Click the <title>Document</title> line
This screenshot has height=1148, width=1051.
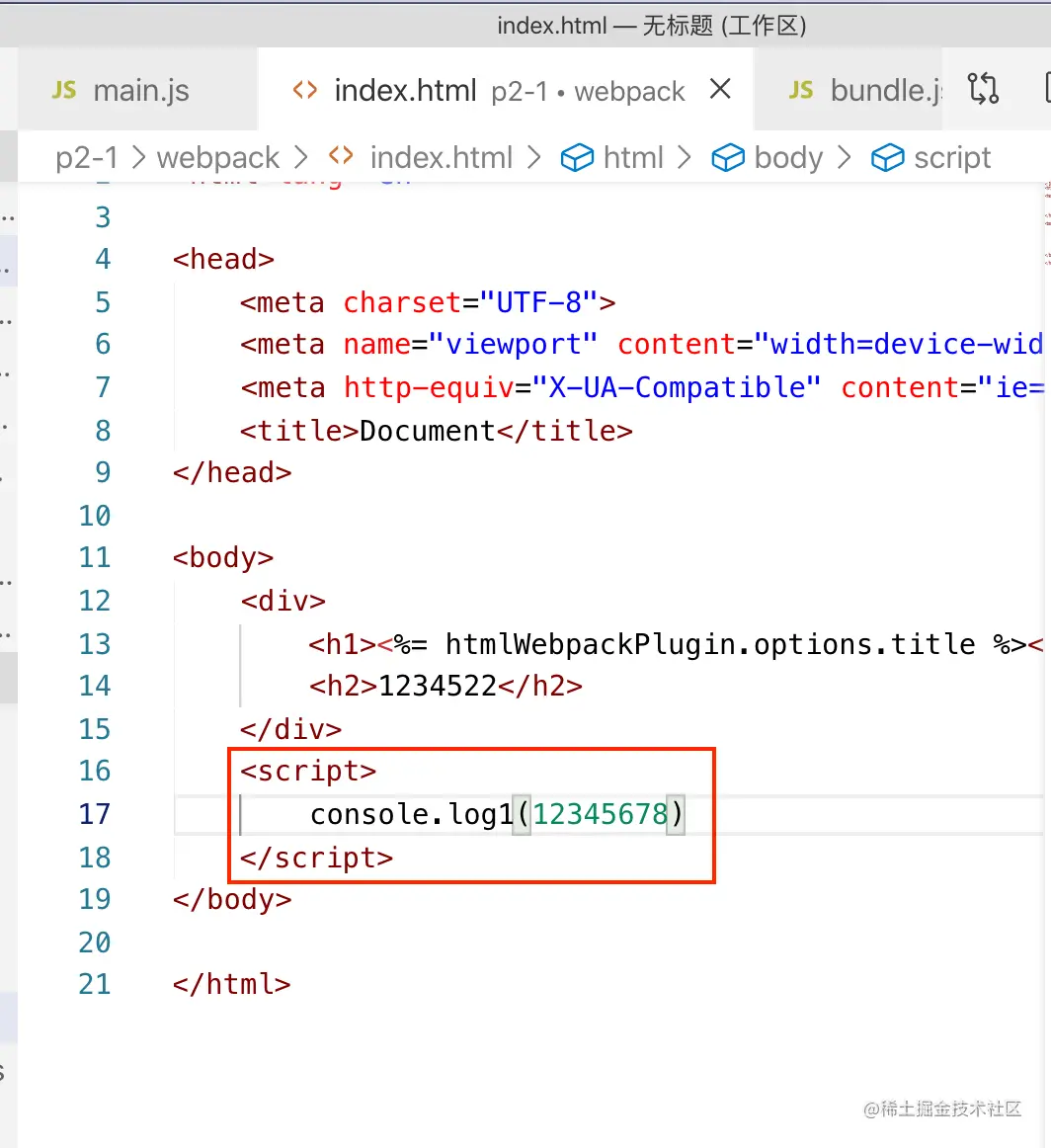click(437, 431)
